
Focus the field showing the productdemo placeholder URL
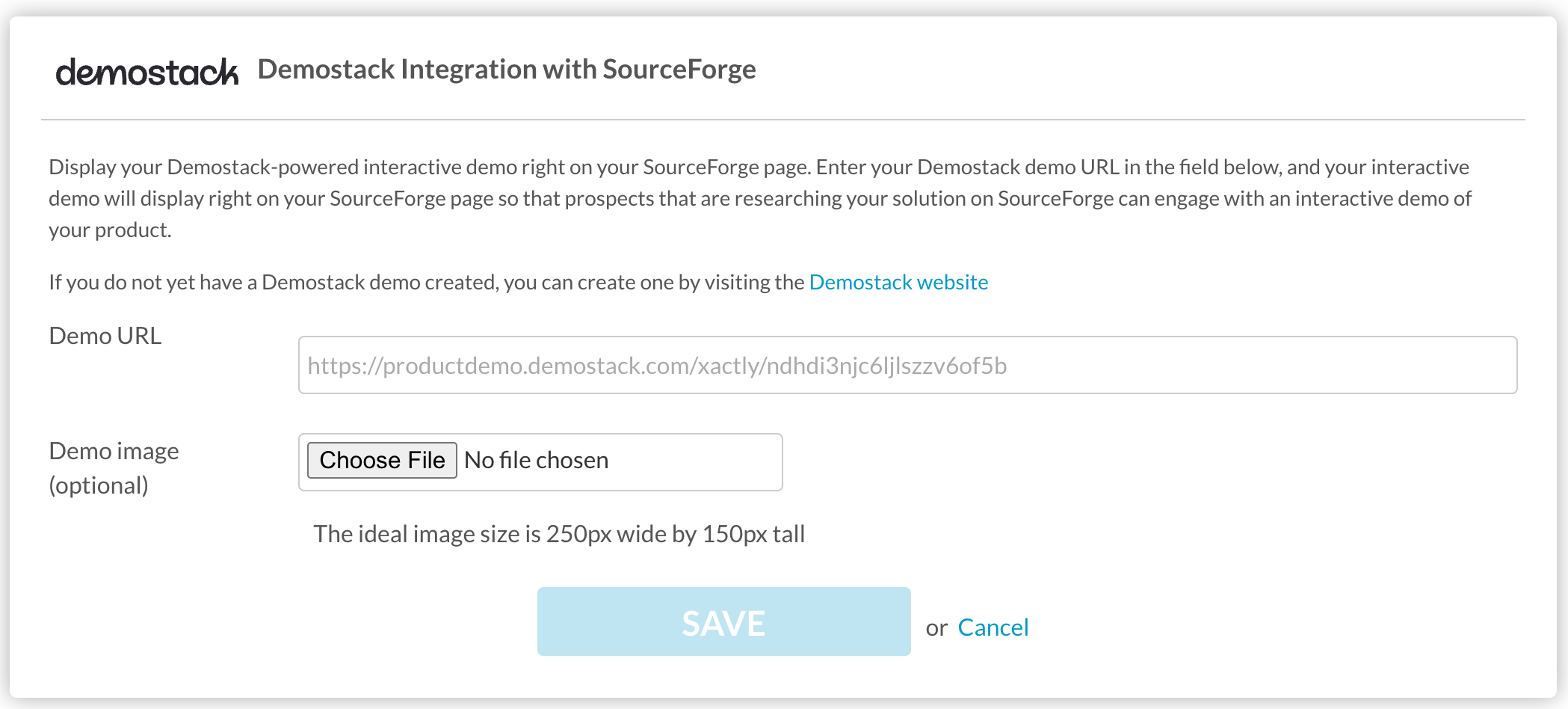point(907,365)
